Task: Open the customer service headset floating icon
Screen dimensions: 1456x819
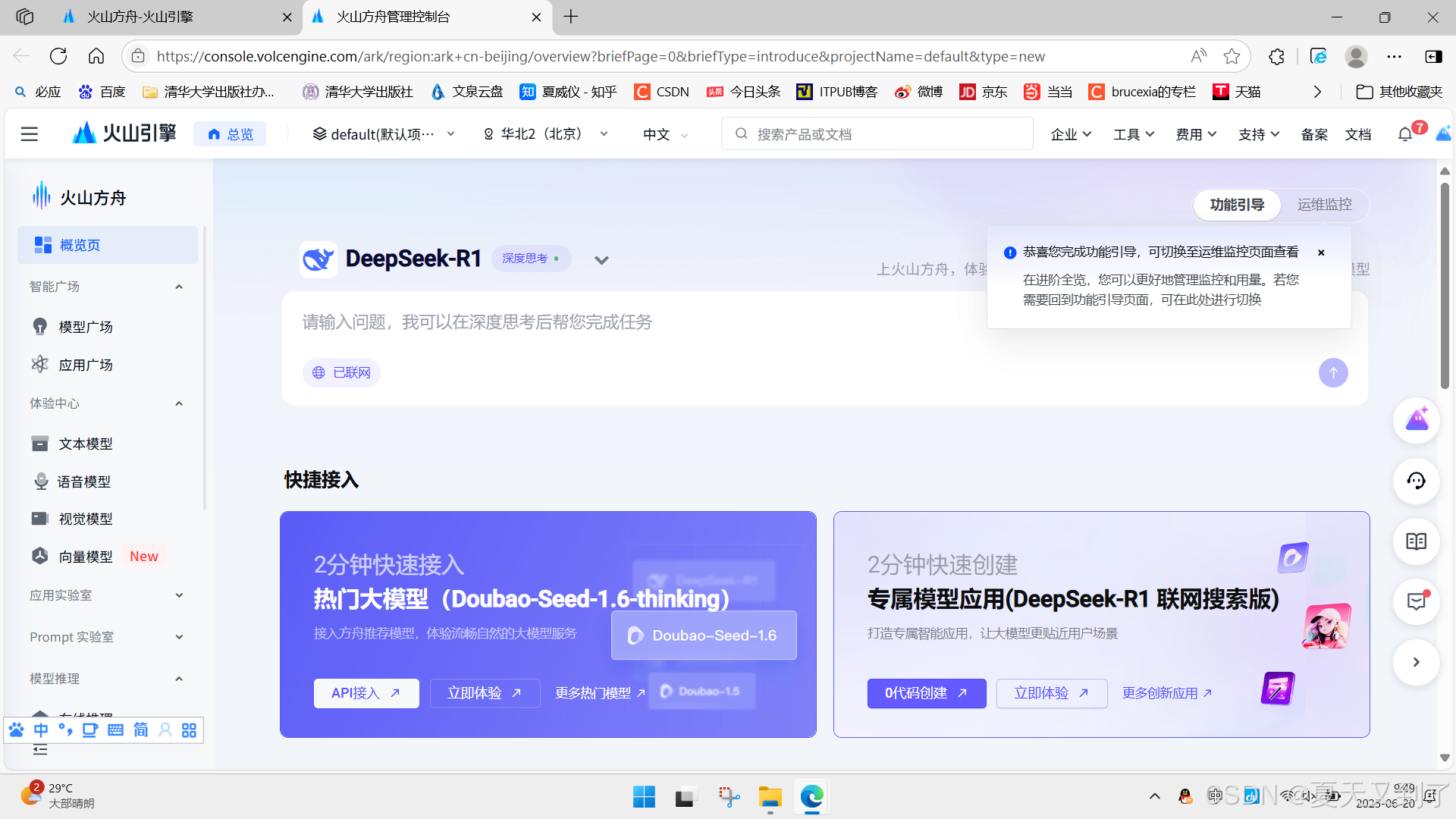Action: [1416, 481]
